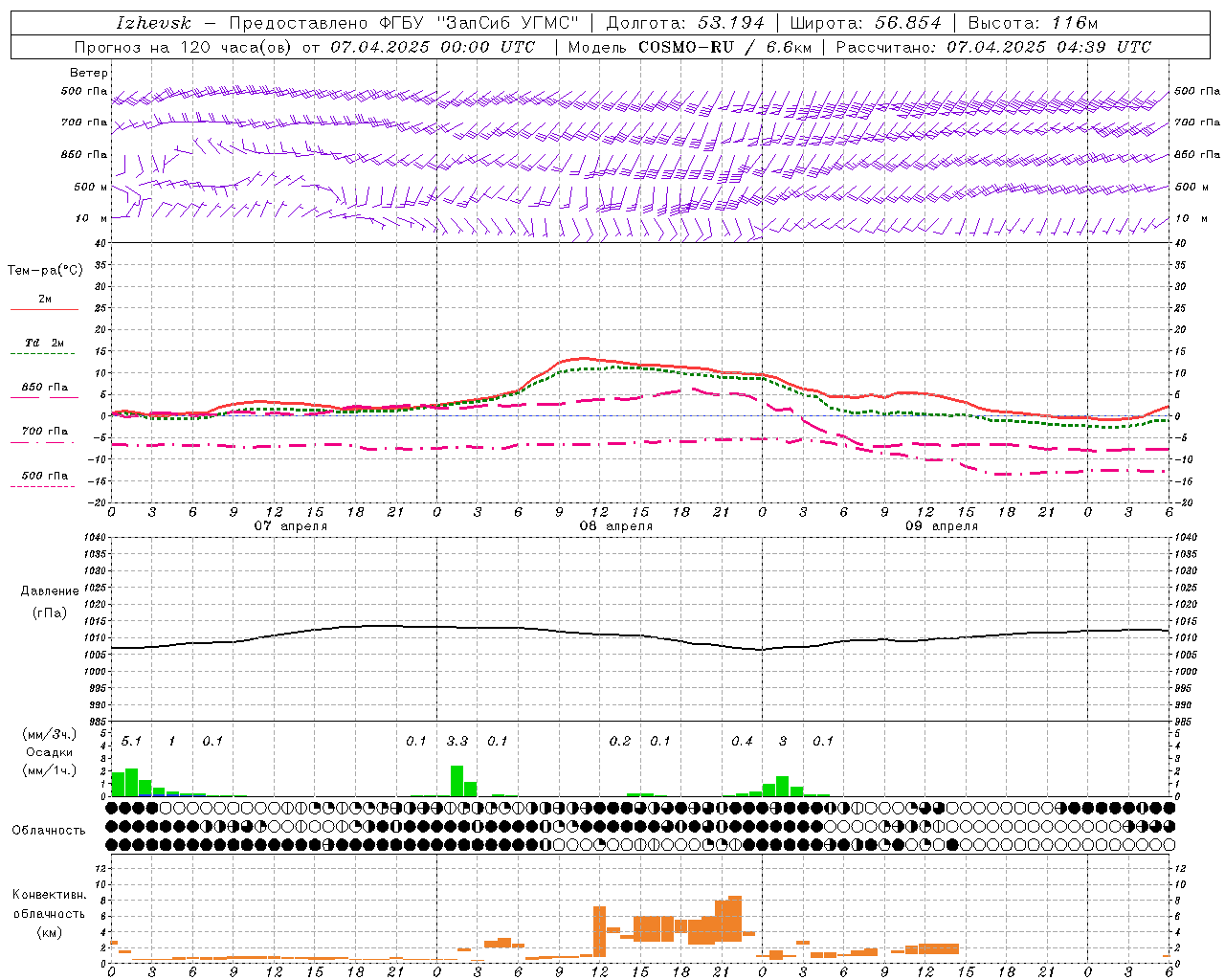This screenshot has width=1225, height=980.
Task: Click the station name Izhevsk in the header
Action: point(153,23)
